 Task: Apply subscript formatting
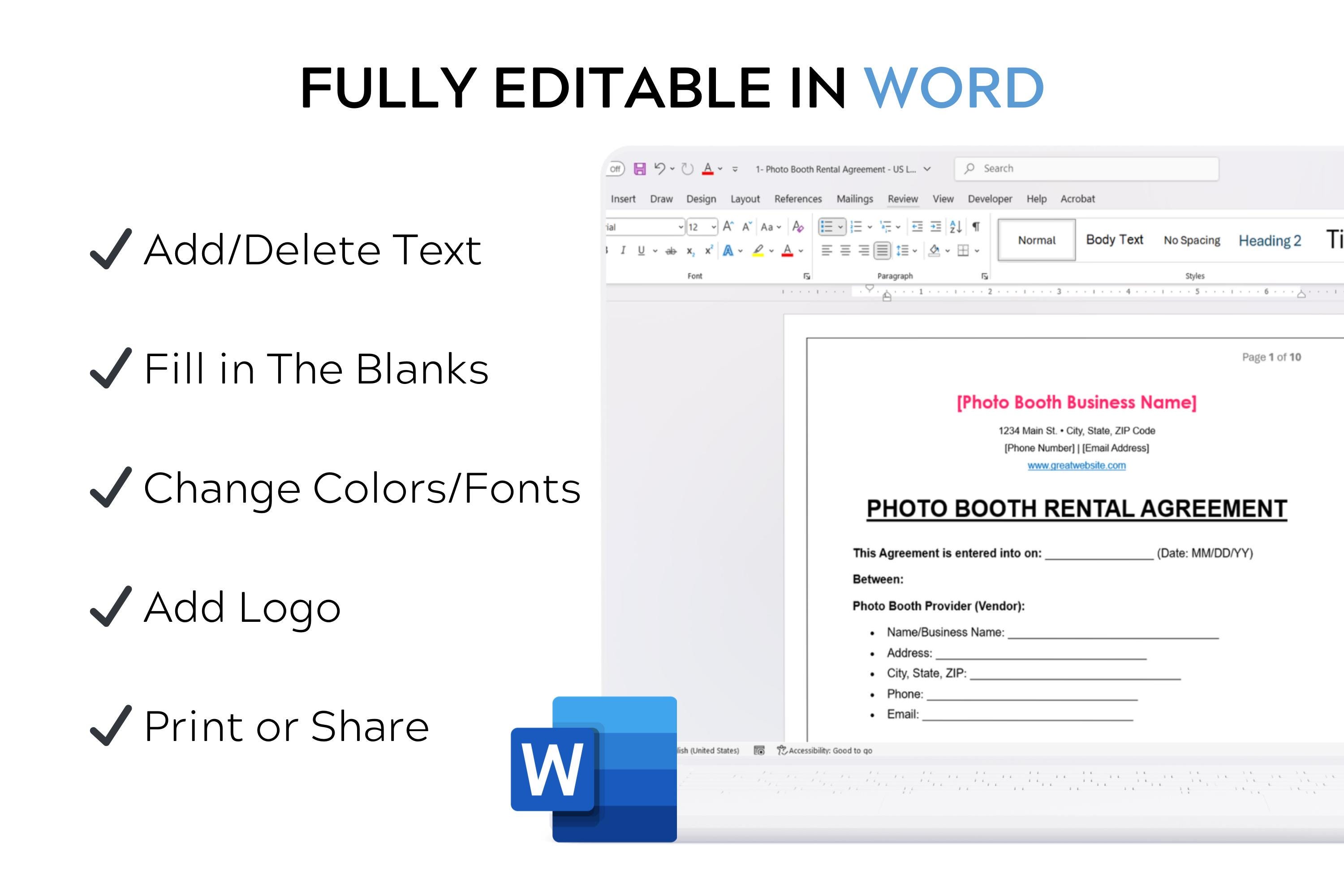(x=690, y=250)
